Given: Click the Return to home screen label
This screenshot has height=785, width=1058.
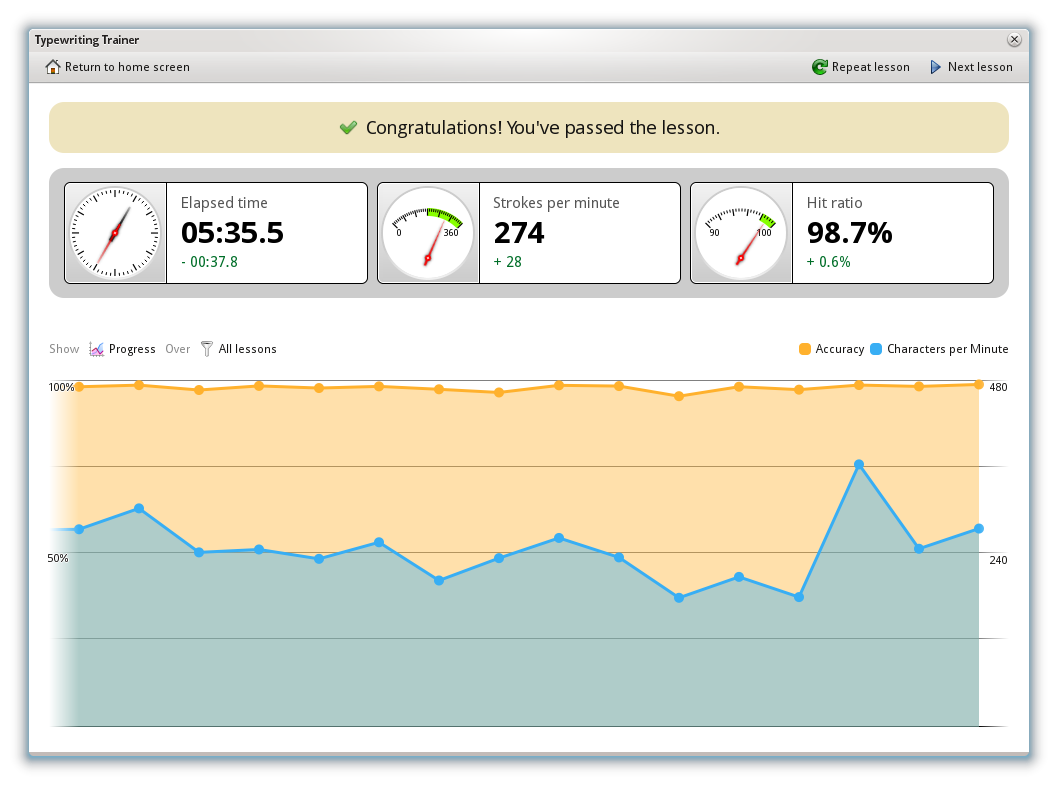Looking at the screenshot, I should (127, 67).
